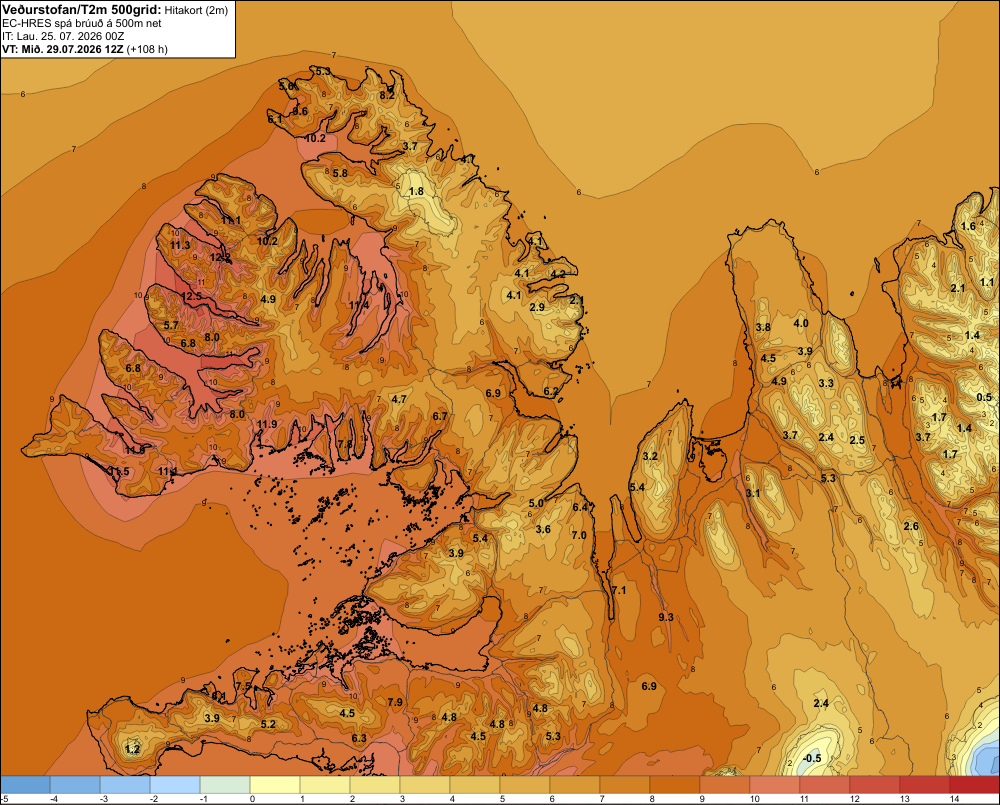Click the dark red 13–14 legend swatch
This screenshot has width=1000, height=805.
925,784
